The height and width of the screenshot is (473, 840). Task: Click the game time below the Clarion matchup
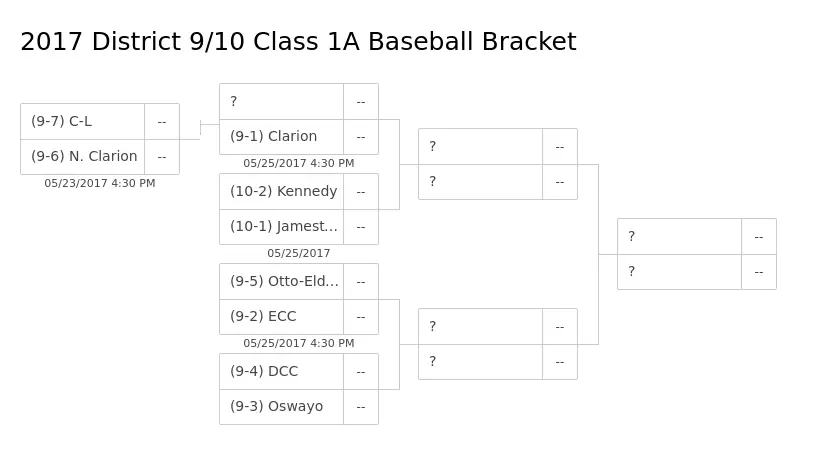(299, 164)
